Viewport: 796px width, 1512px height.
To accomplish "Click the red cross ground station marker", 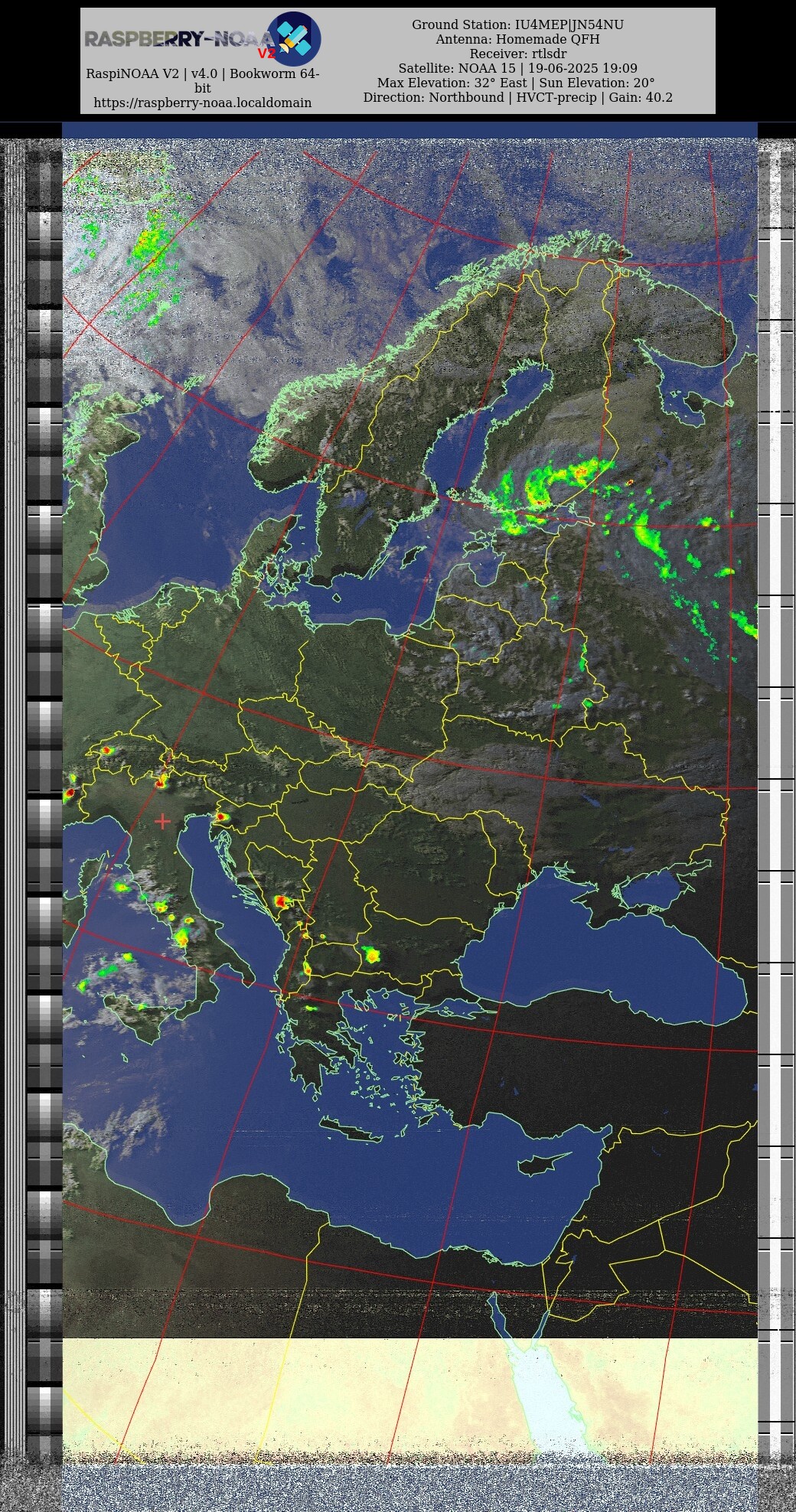I will [162, 821].
